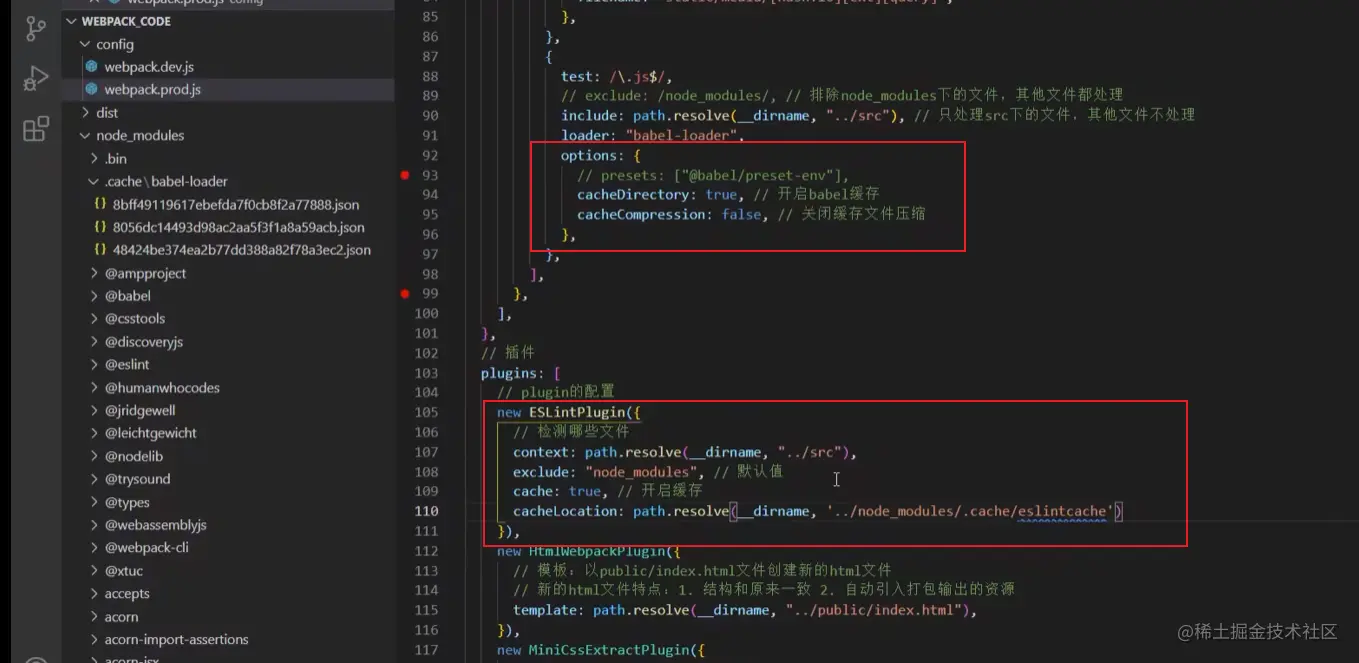The width and height of the screenshot is (1359, 663).
Task: Click JSON braces icon of 8056dc14493d file
Action: [x=100, y=227]
